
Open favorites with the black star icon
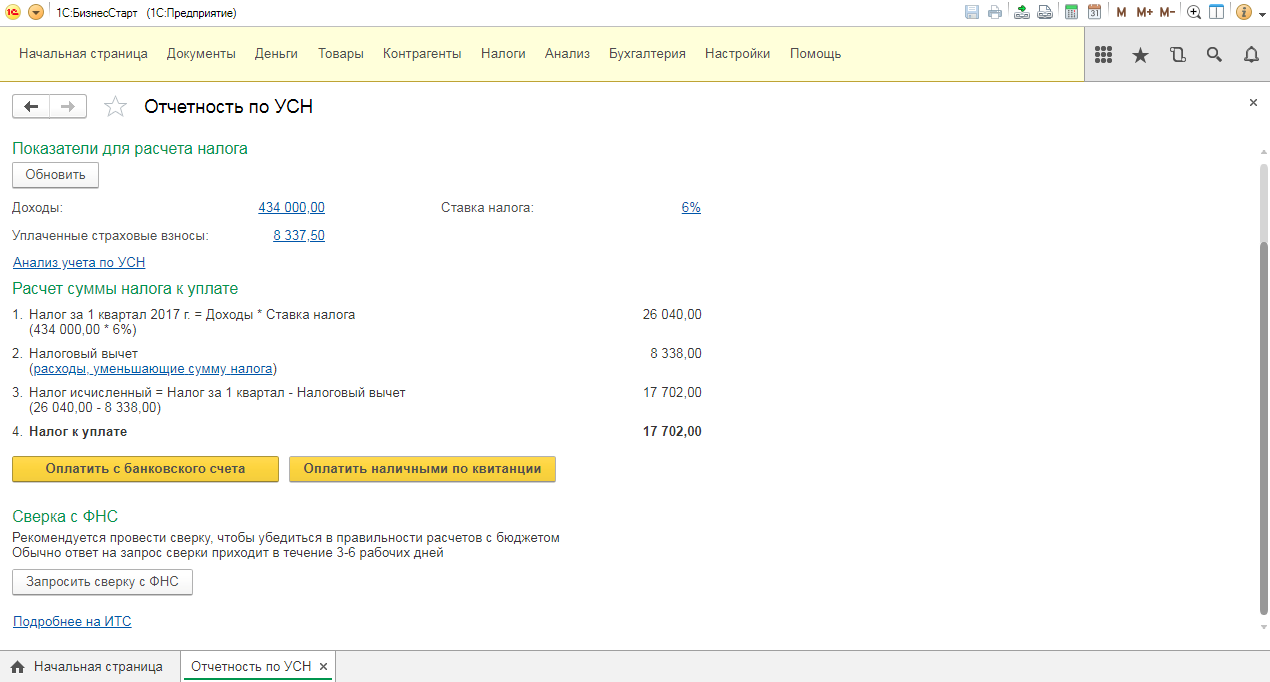click(x=1140, y=55)
